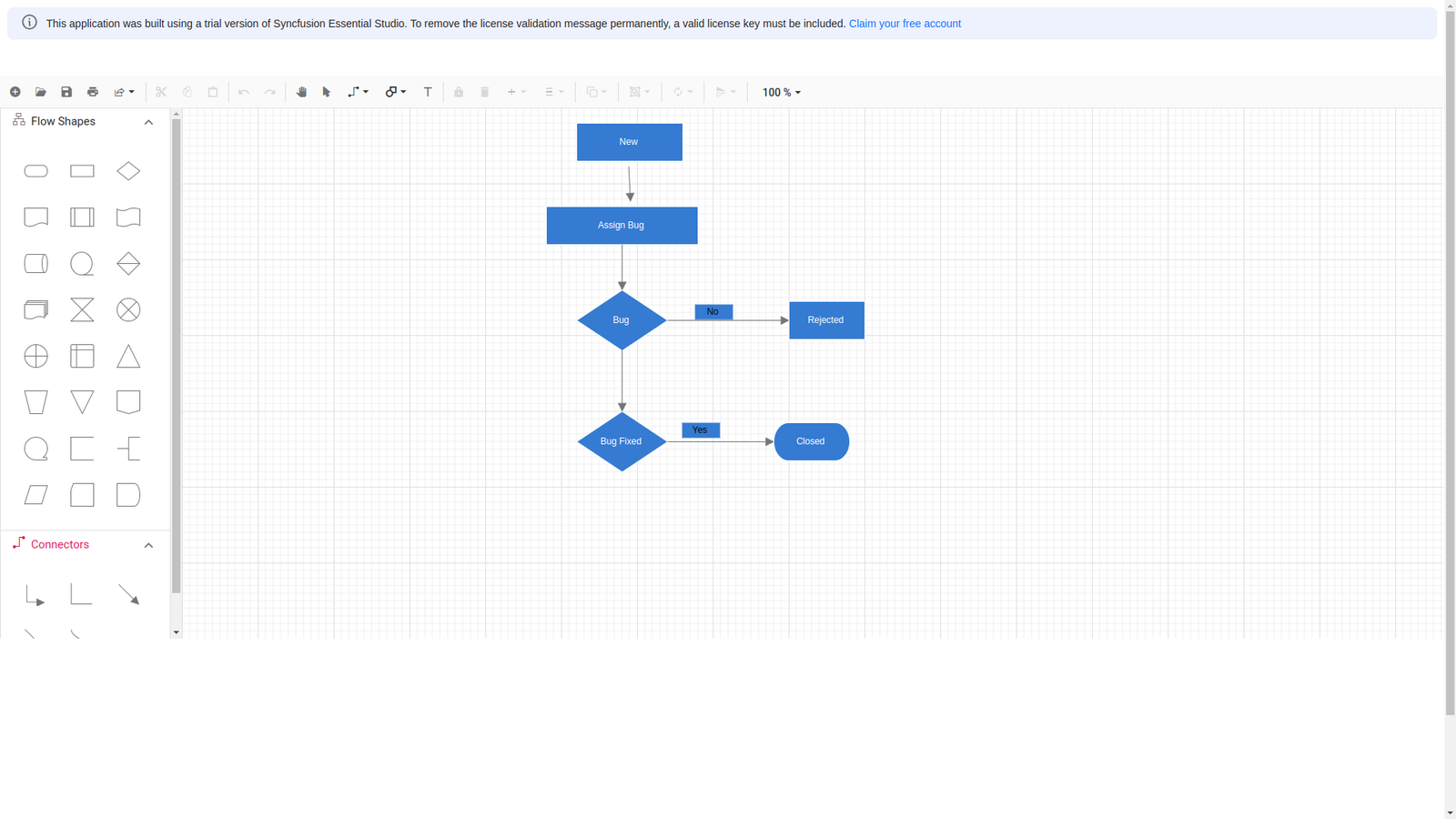Open the draw shapes dropdown
The width and height of the screenshot is (1456, 819).
point(396,92)
